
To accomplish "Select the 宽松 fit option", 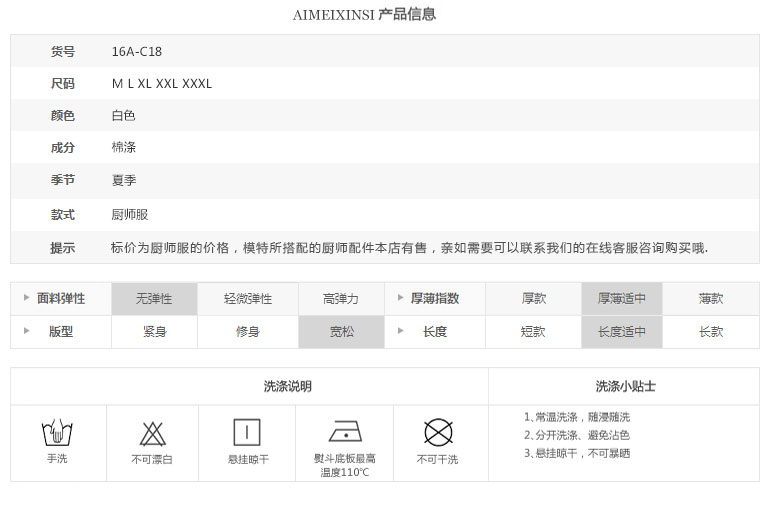I will 342,332.
